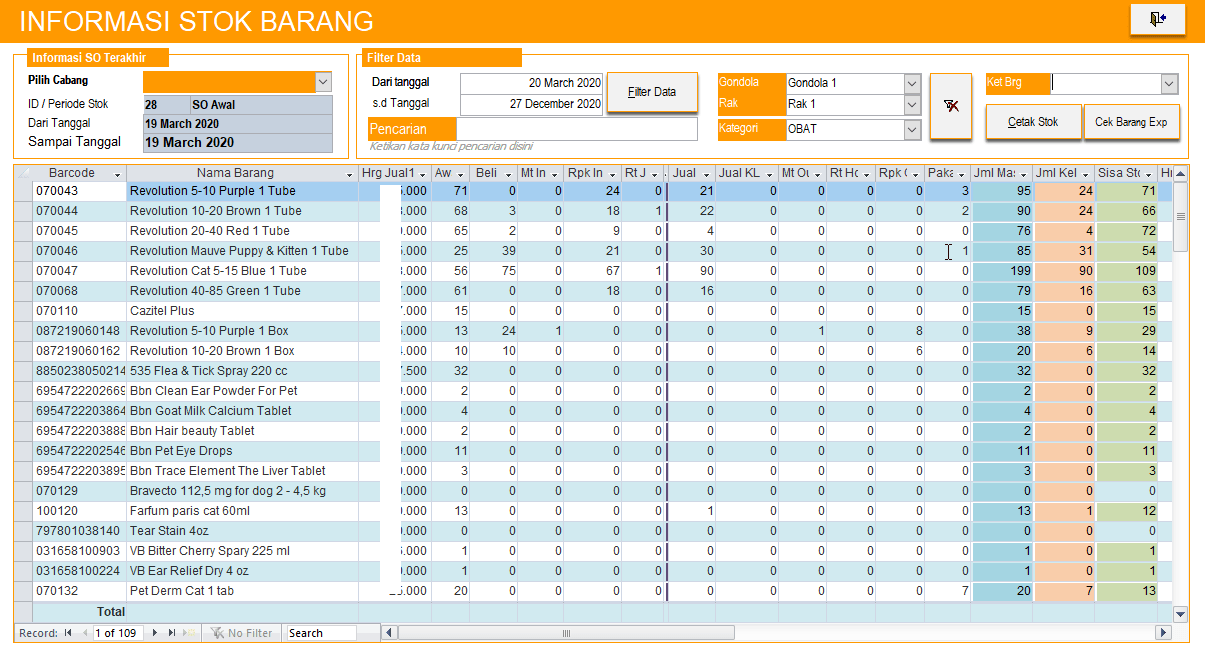
Task: Click the select-all corner of the datasheet
Action: [x=23, y=173]
